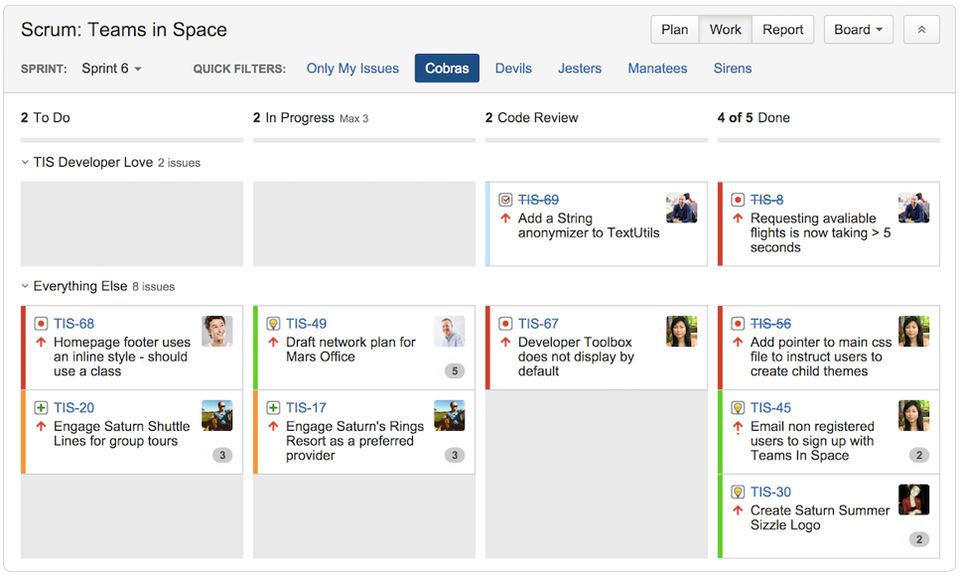Switch to Report mode
Screen dimensions: 960x578
tap(782, 29)
